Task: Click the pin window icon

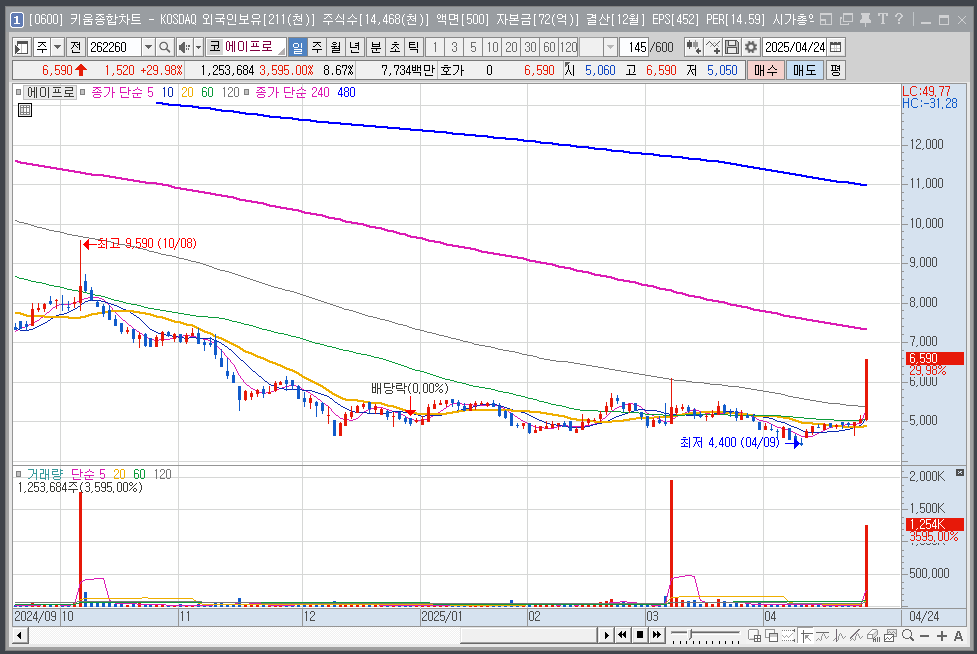Action: pyautogui.click(x=865, y=19)
